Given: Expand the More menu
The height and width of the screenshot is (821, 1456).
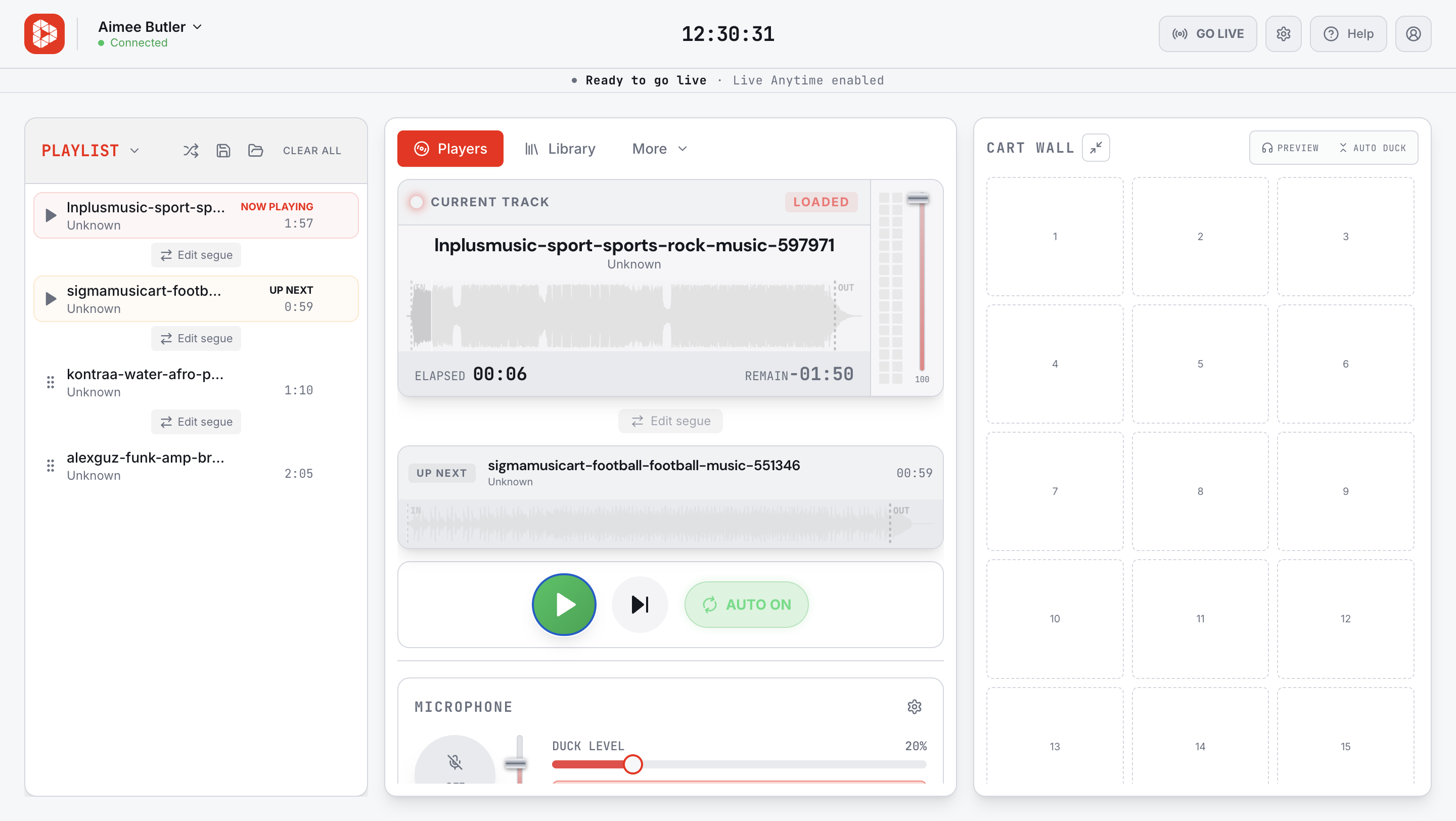Looking at the screenshot, I should pos(660,149).
